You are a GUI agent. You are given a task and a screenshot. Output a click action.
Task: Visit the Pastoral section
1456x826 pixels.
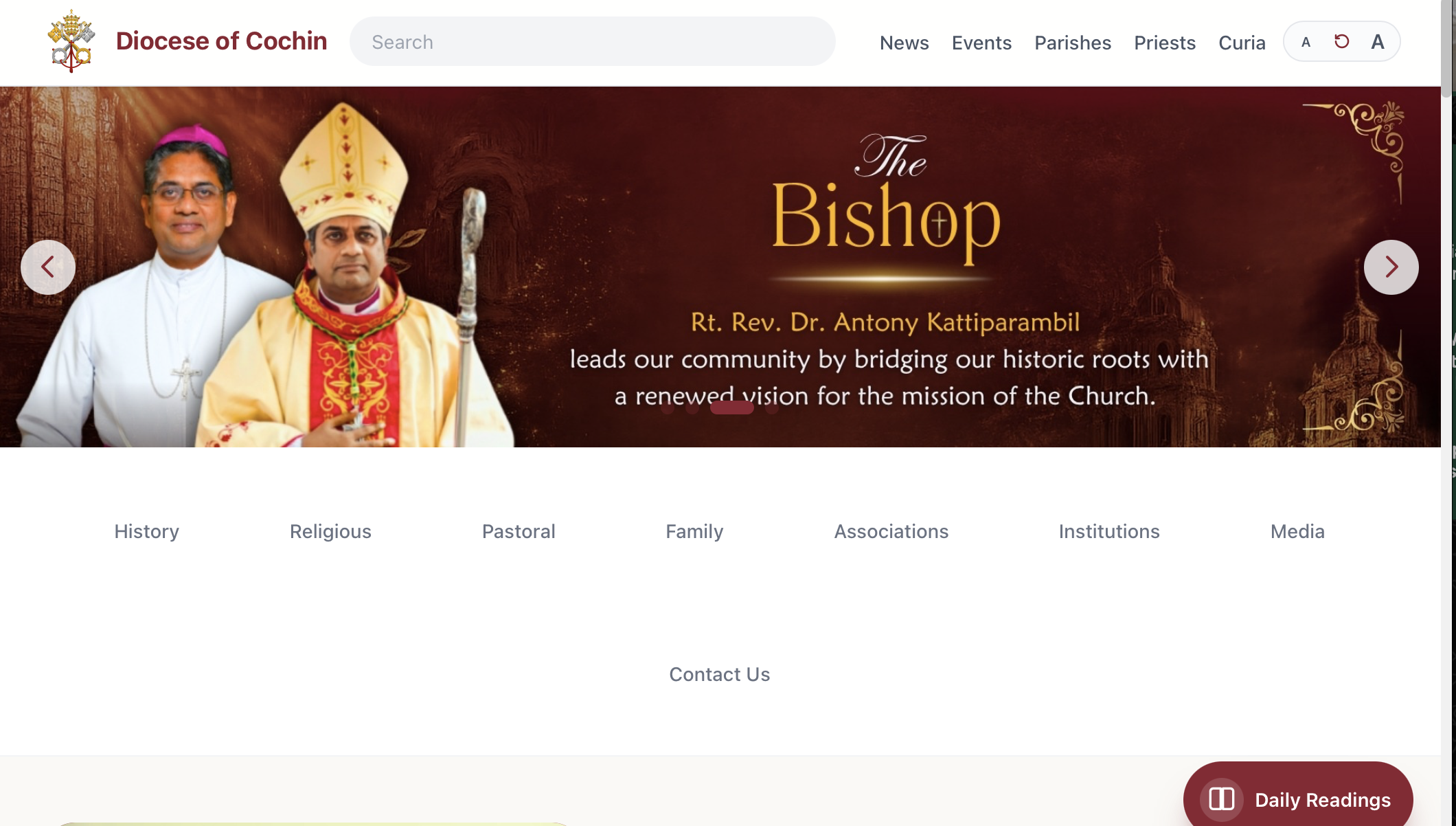click(x=519, y=531)
